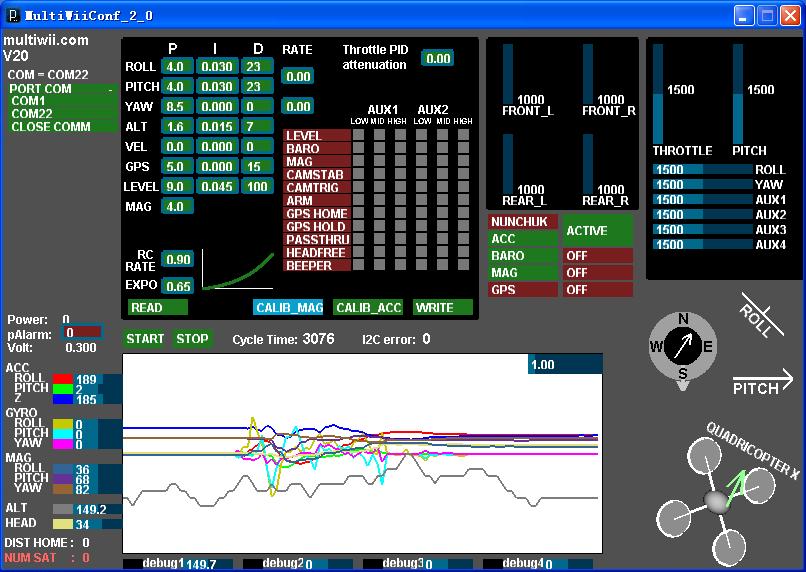Screen dimensions: 806x572
Task: Click the quadricopter X model icon
Action: click(x=717, y=500)
